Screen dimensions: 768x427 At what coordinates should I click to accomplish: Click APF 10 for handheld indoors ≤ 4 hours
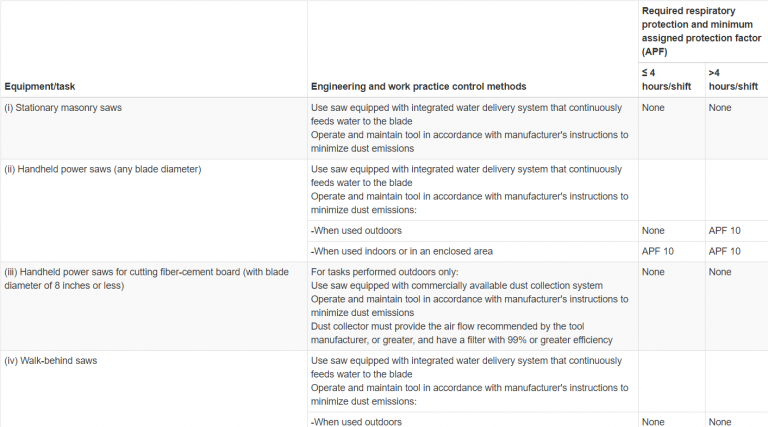(x=658, y=251)
